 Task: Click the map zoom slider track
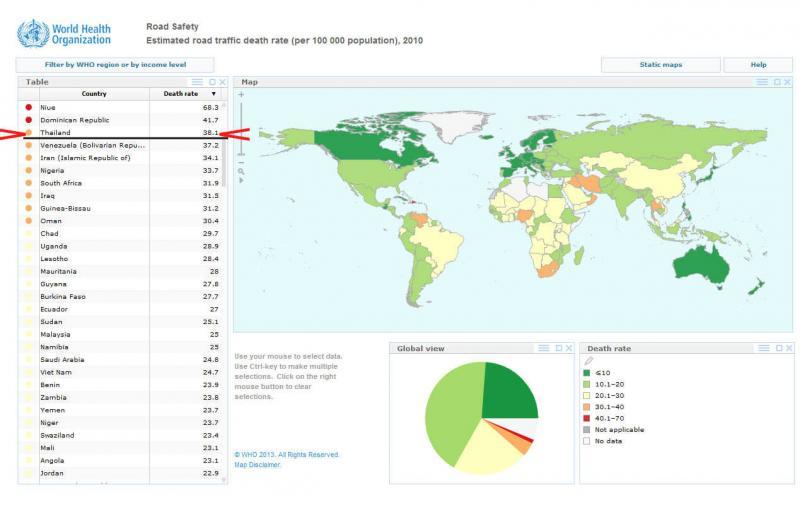pos(241,128)
